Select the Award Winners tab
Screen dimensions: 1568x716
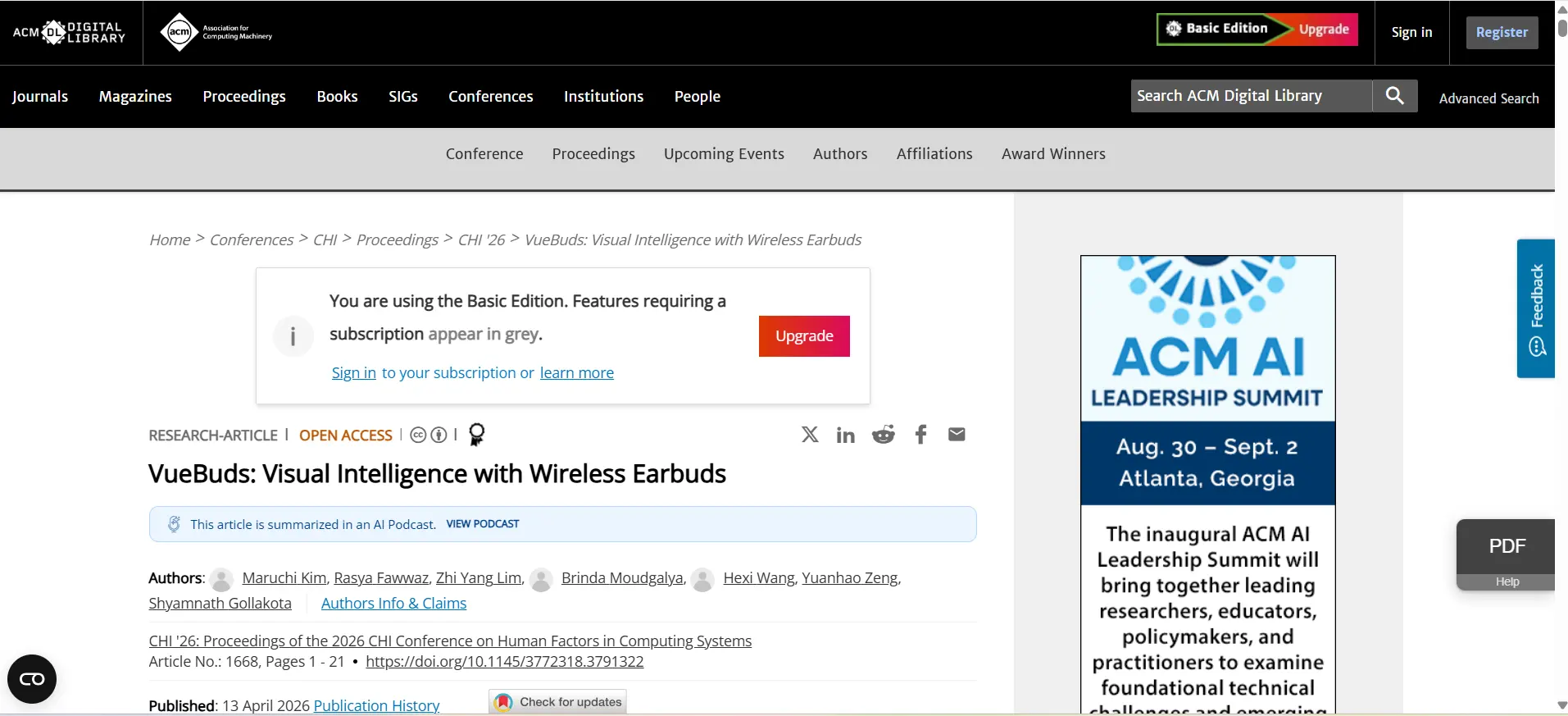[x=1053, y=153]
